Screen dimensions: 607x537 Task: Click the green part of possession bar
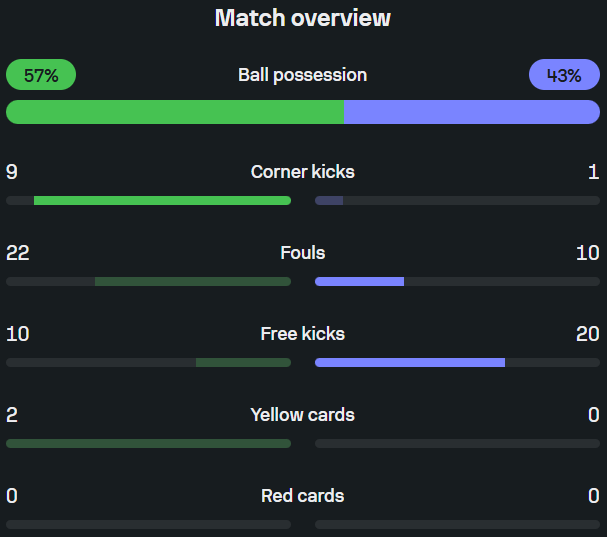coord(175,112)
